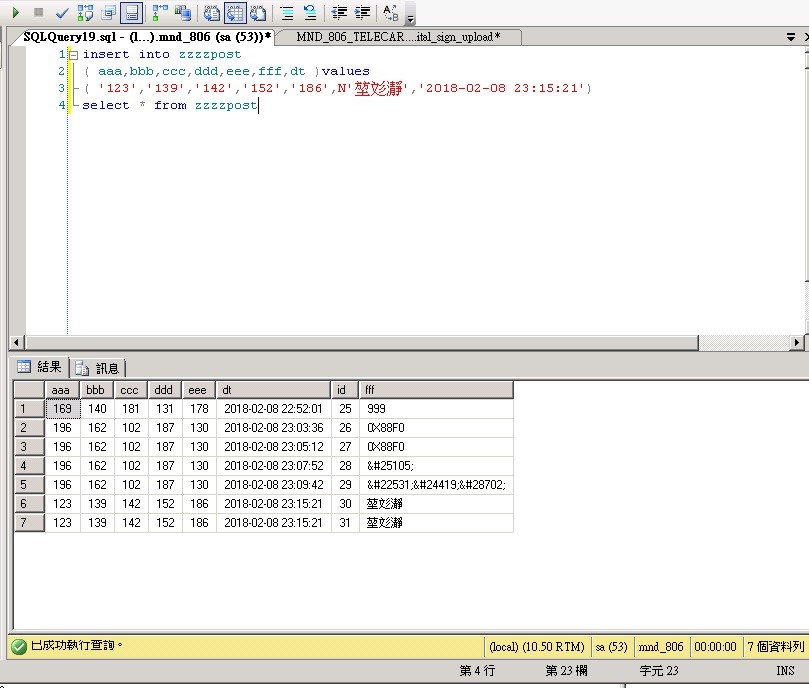This screenshot has height=688, width=809.
Task: Increase indent of the selected lines
Action: (363, 13)
